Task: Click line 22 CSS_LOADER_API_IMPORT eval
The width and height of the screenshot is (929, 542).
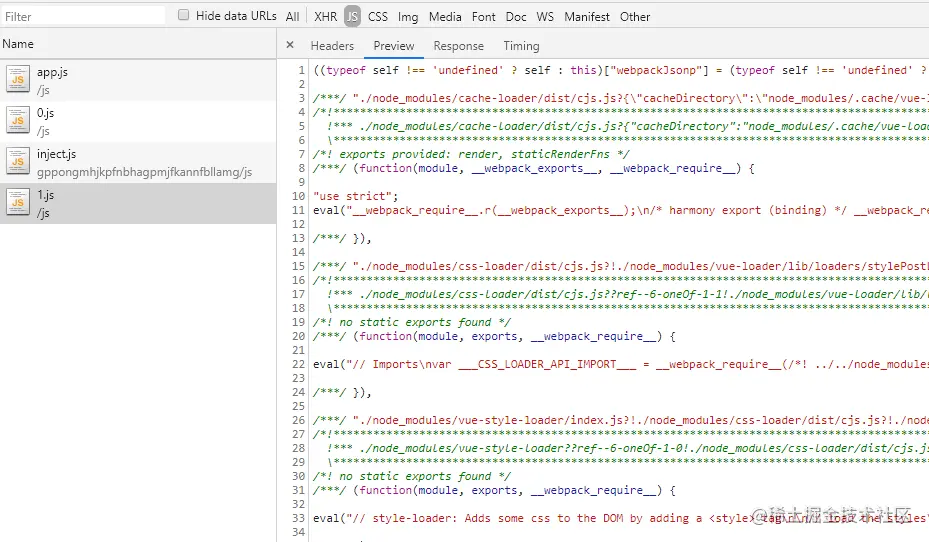Action: pyautogui.click(x=620, y=364)
